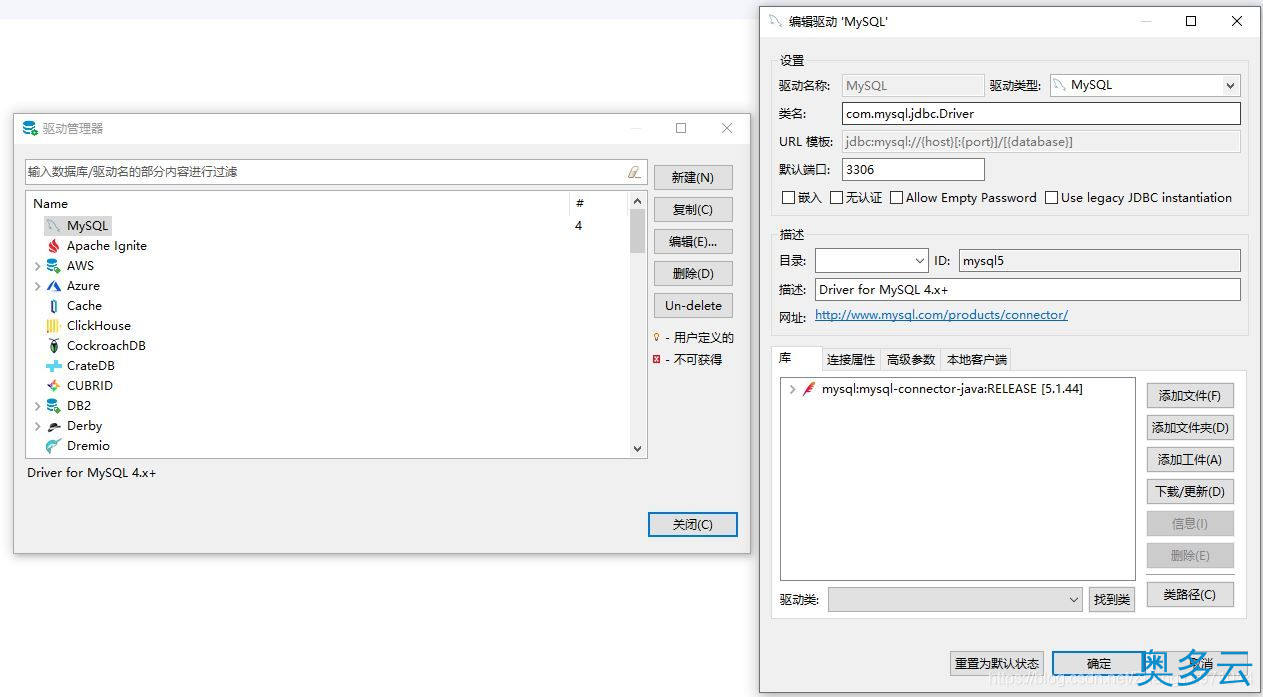Enable Allow Empty Password checkbox
Screen dimensions: 1263x697
click(896, 198)
